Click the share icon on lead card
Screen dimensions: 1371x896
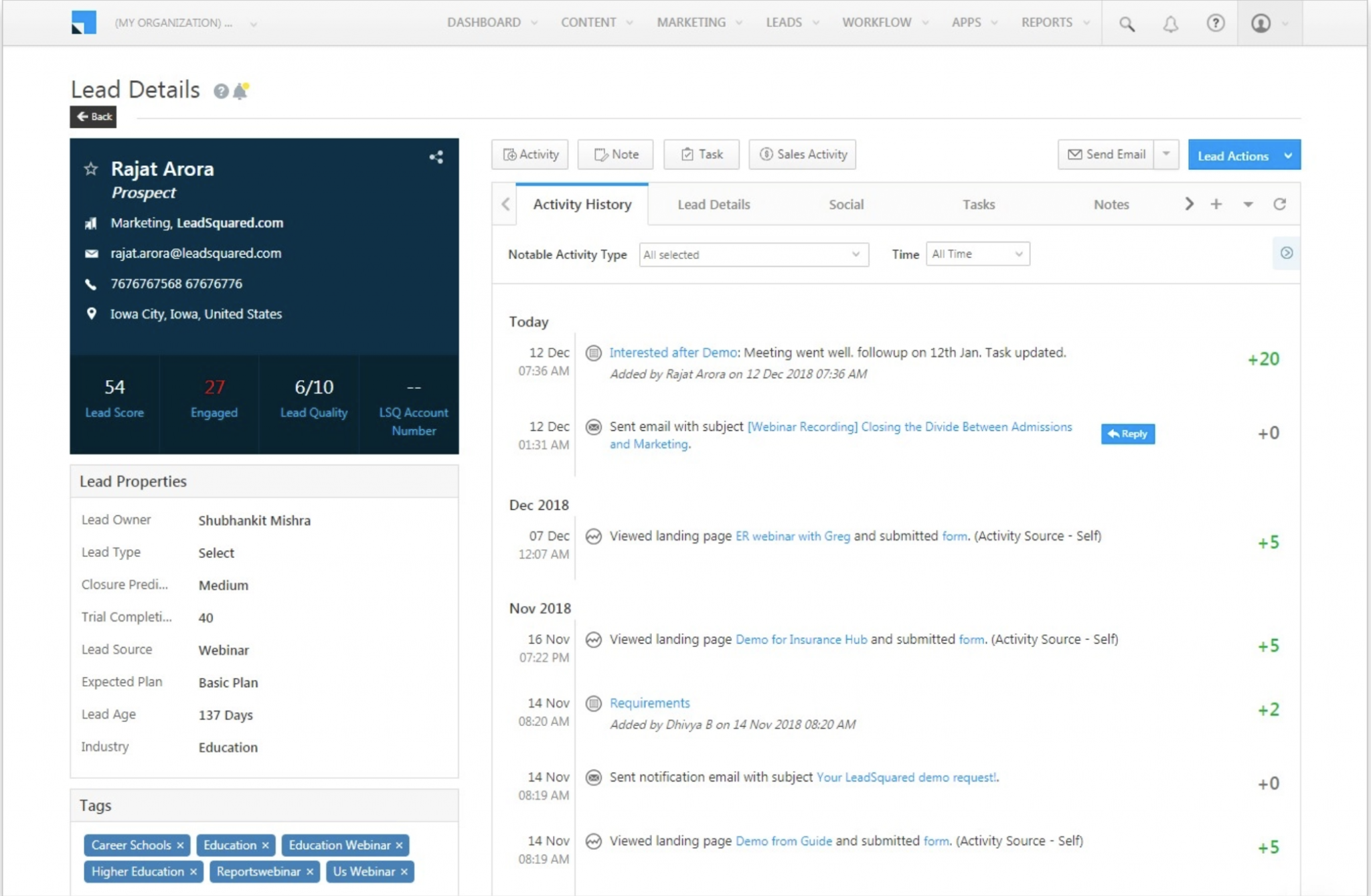436,157
